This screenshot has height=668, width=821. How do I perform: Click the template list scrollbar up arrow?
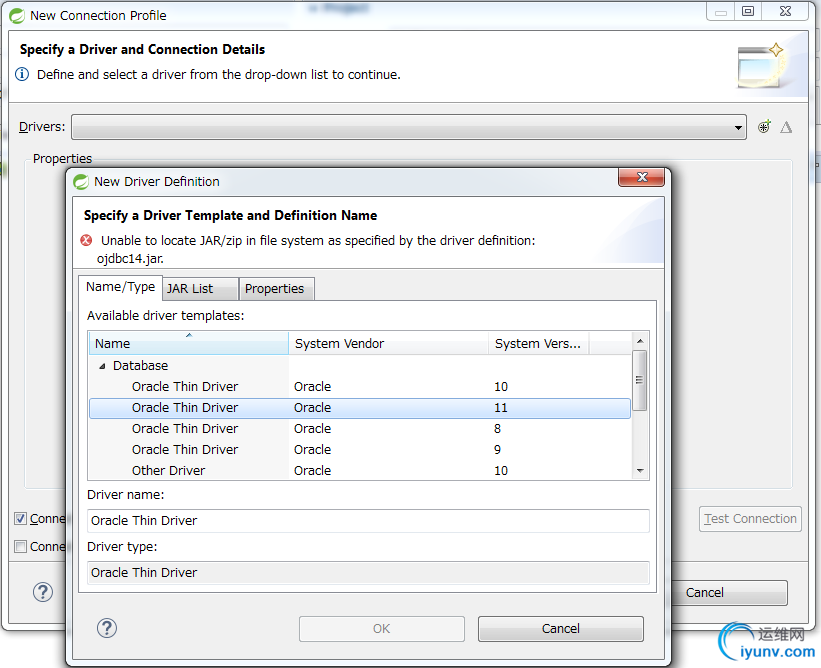point(640,341)
